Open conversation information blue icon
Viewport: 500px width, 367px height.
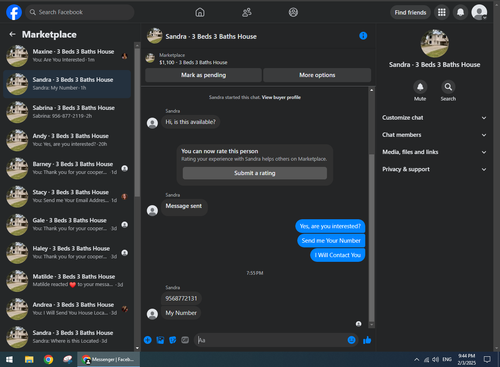[x=363, y=36]
